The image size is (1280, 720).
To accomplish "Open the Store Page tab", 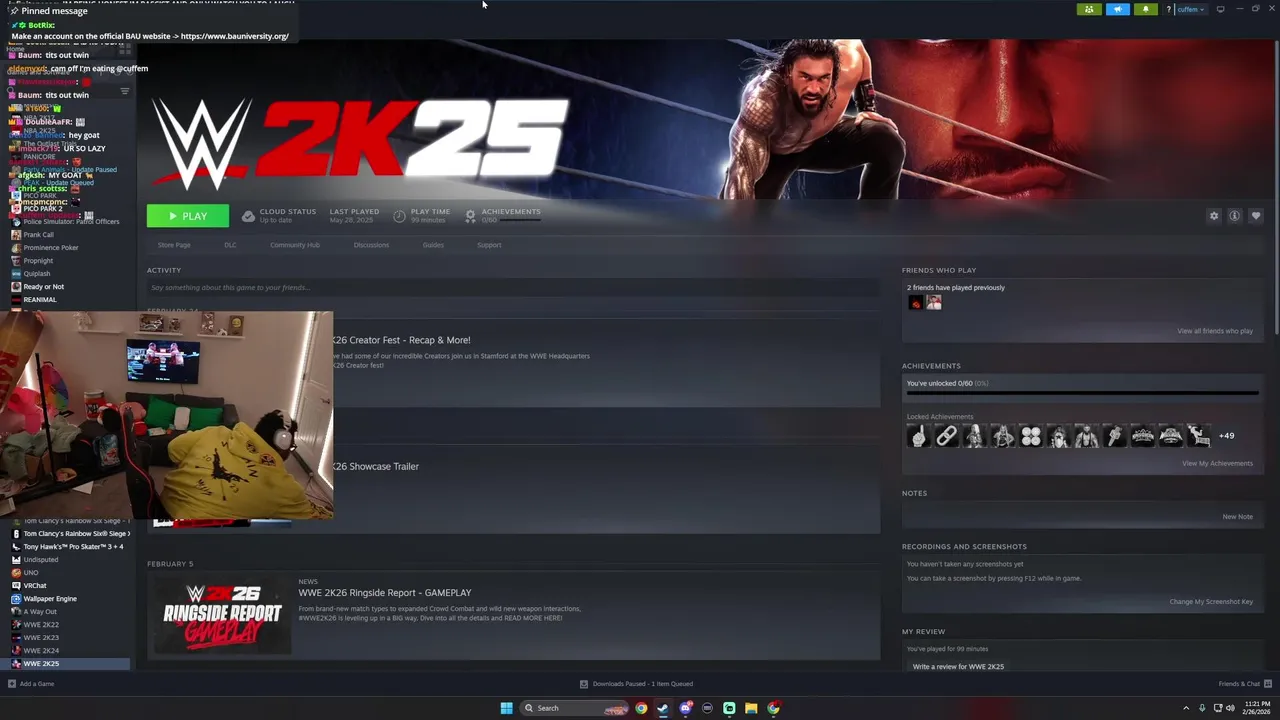I will [x=174, y=245].
